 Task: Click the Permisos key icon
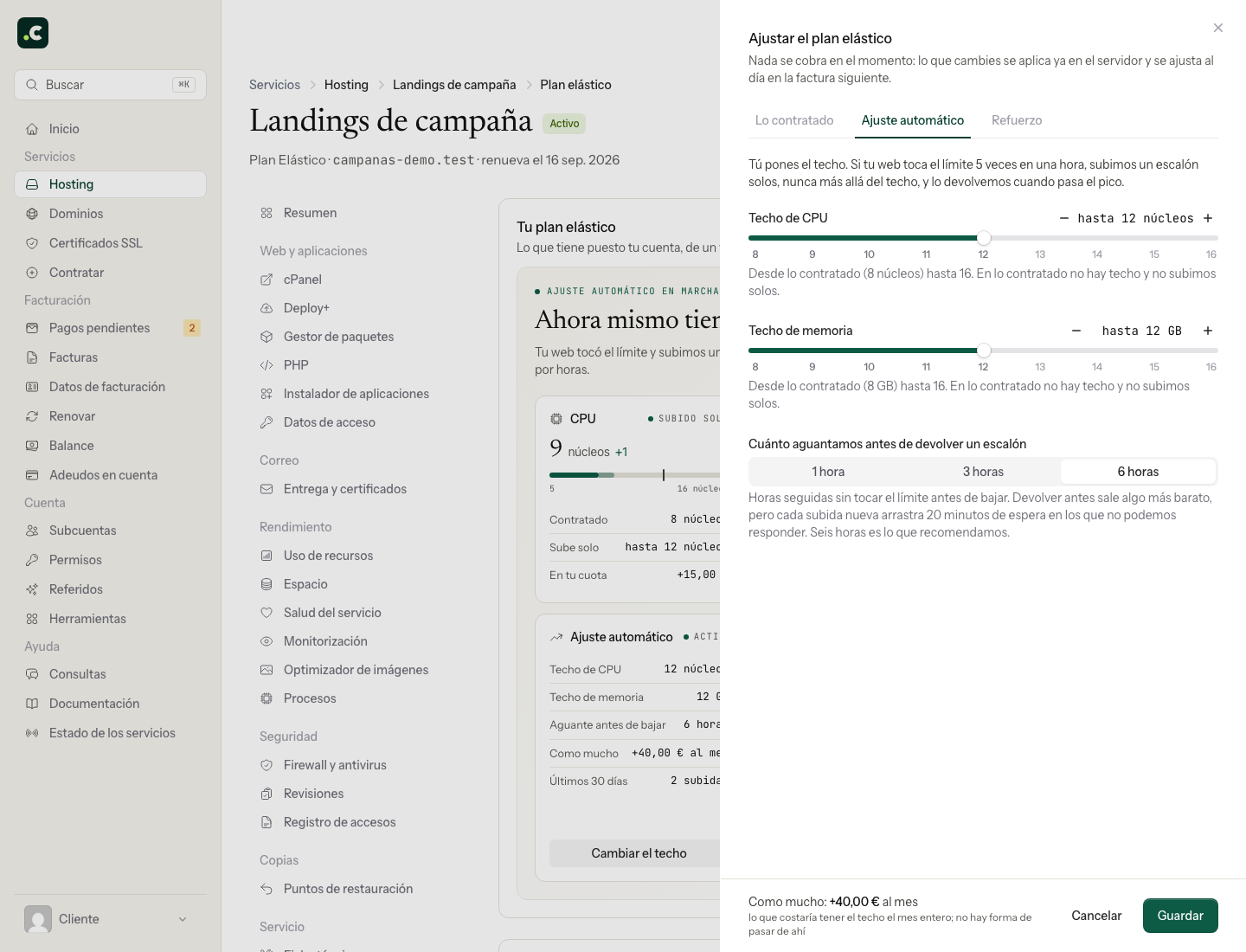32,560
